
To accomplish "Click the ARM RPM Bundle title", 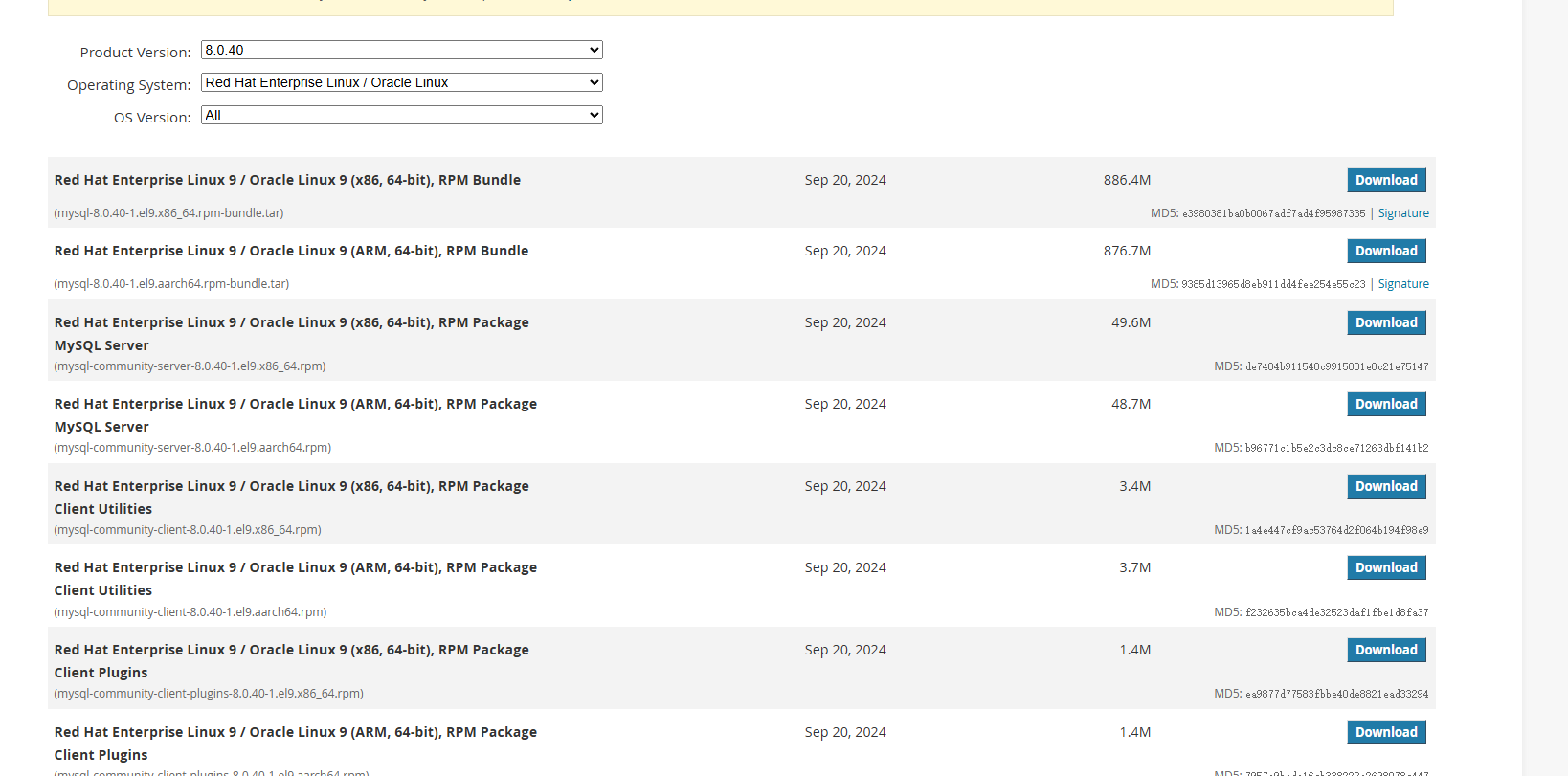I will (291, 251).
